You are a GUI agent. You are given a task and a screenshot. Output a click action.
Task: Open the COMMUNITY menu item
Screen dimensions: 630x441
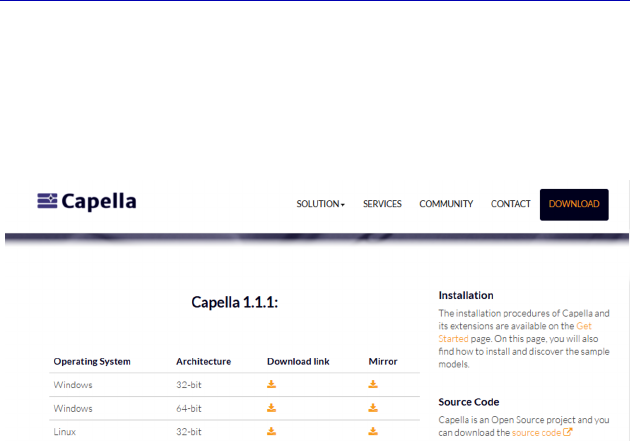pos(446,204)
